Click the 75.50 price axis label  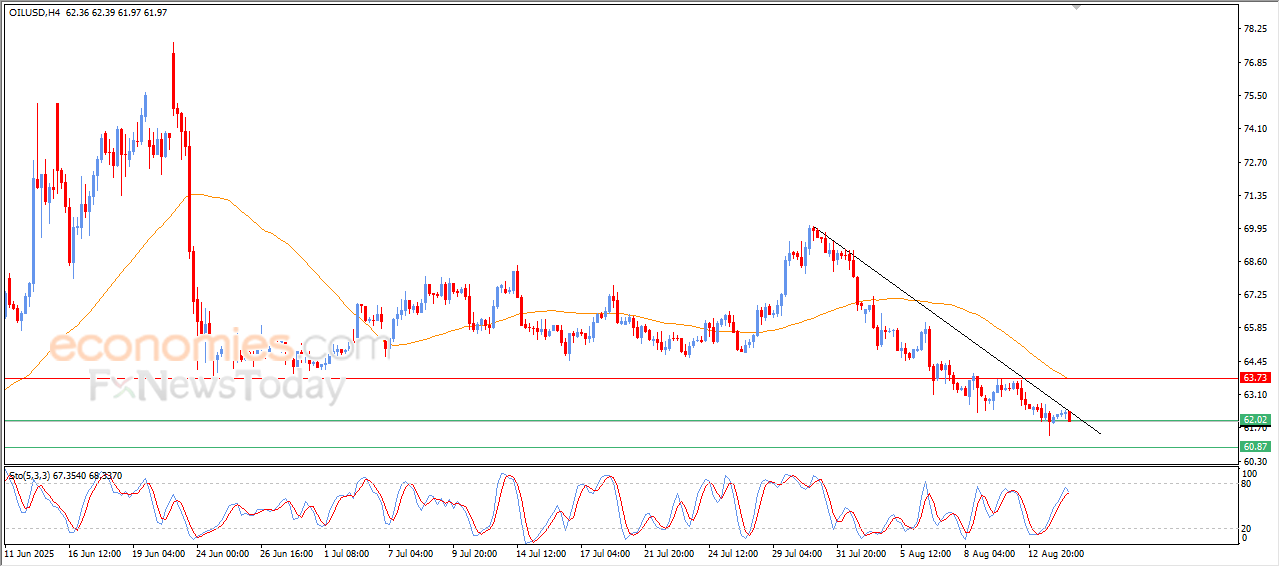1256,95
